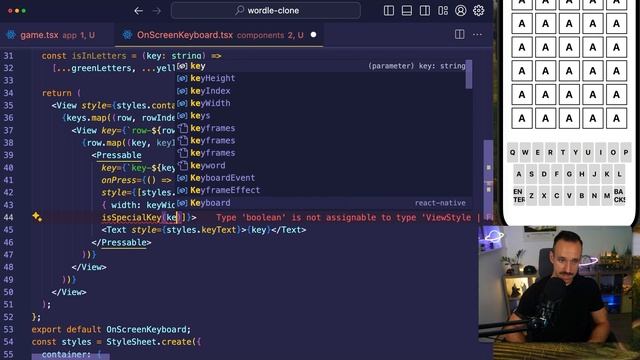This screenshot has height=360, width=640.
Task: Open the customize layout icon
Action: coord(443,11)
